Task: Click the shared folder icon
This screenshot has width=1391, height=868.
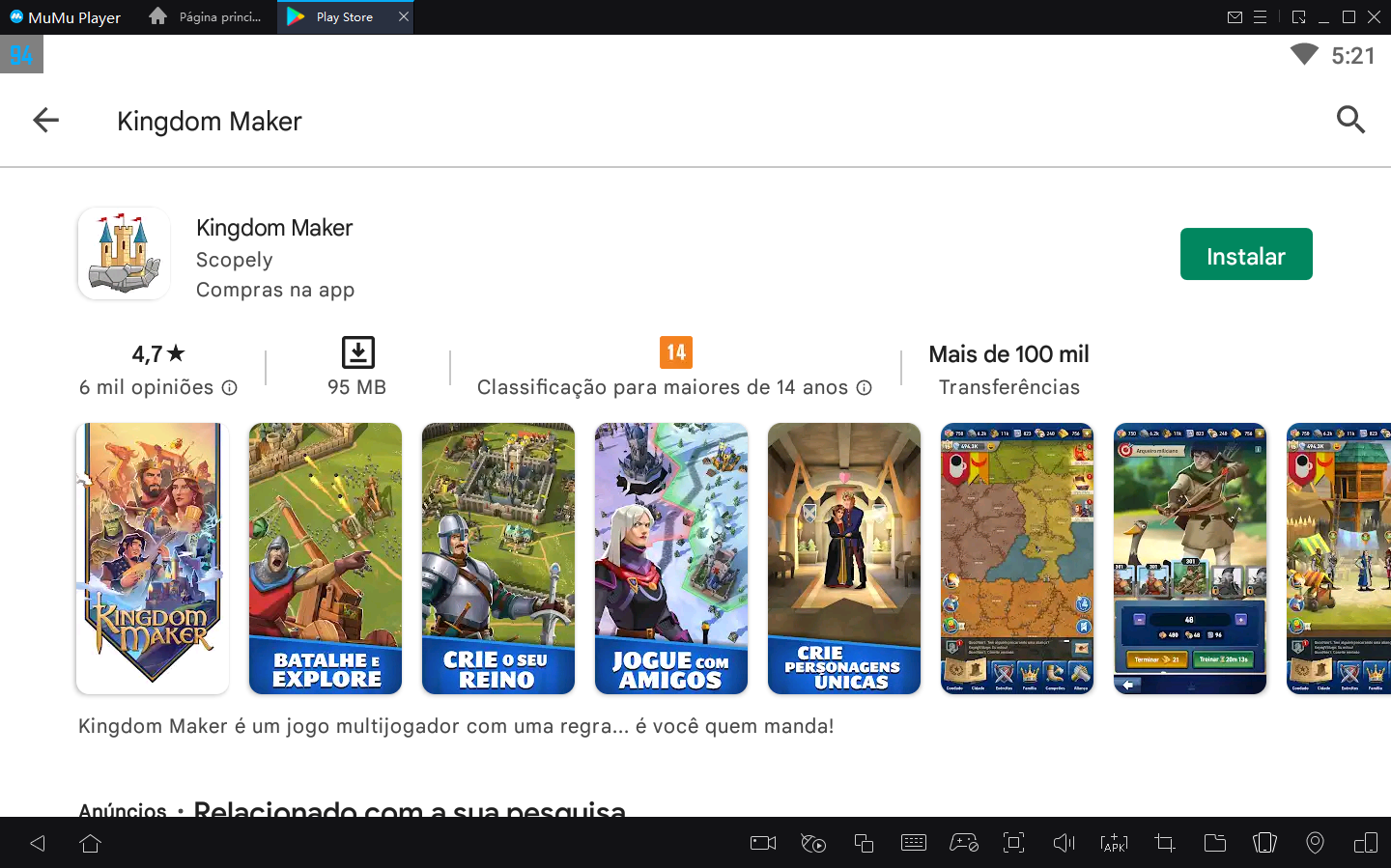Action: [1214, 843]
